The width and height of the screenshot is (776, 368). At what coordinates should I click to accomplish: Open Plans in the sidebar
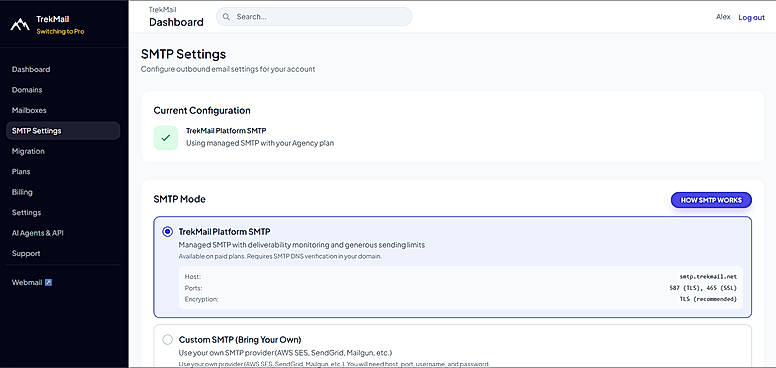pos(21,172)
